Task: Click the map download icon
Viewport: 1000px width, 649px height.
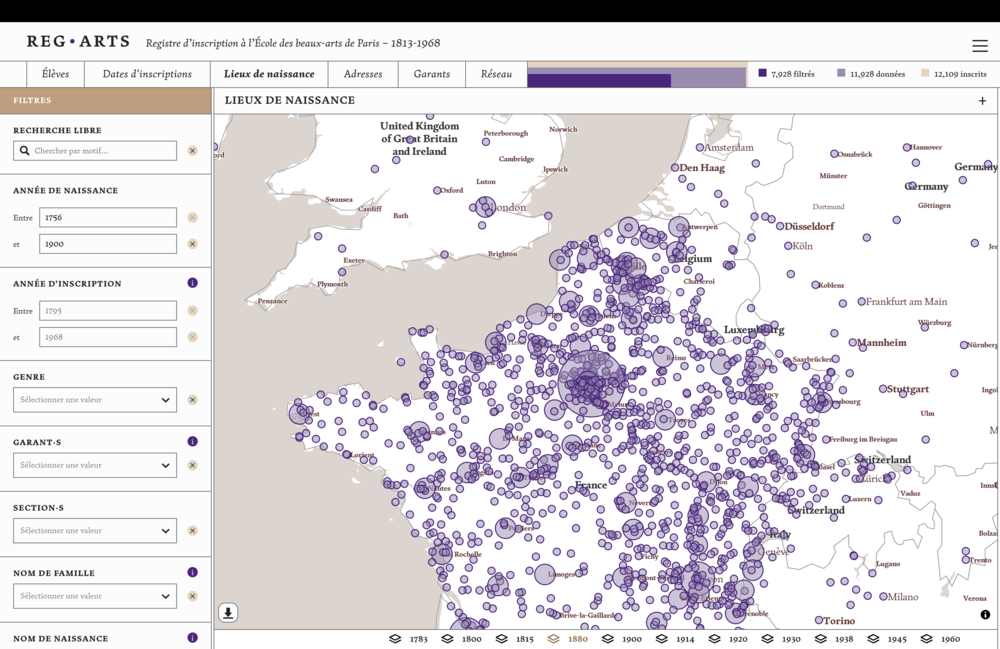Action: coord(228,613)
